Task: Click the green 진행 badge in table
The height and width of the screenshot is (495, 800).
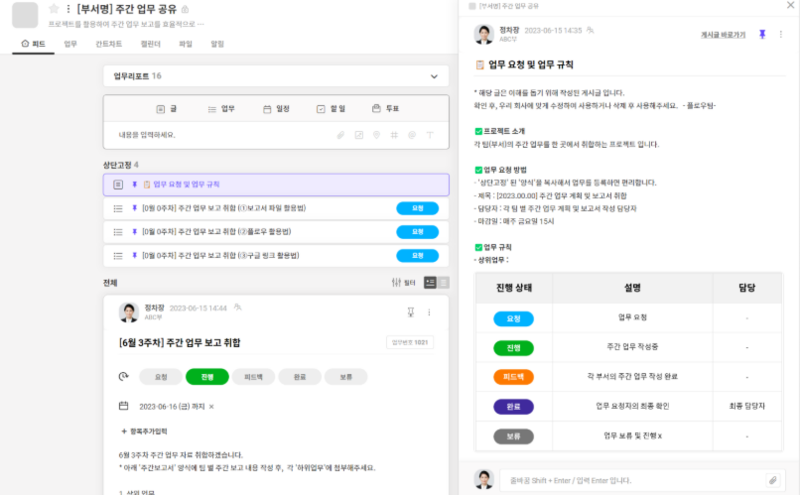Action: coord(513,348)
